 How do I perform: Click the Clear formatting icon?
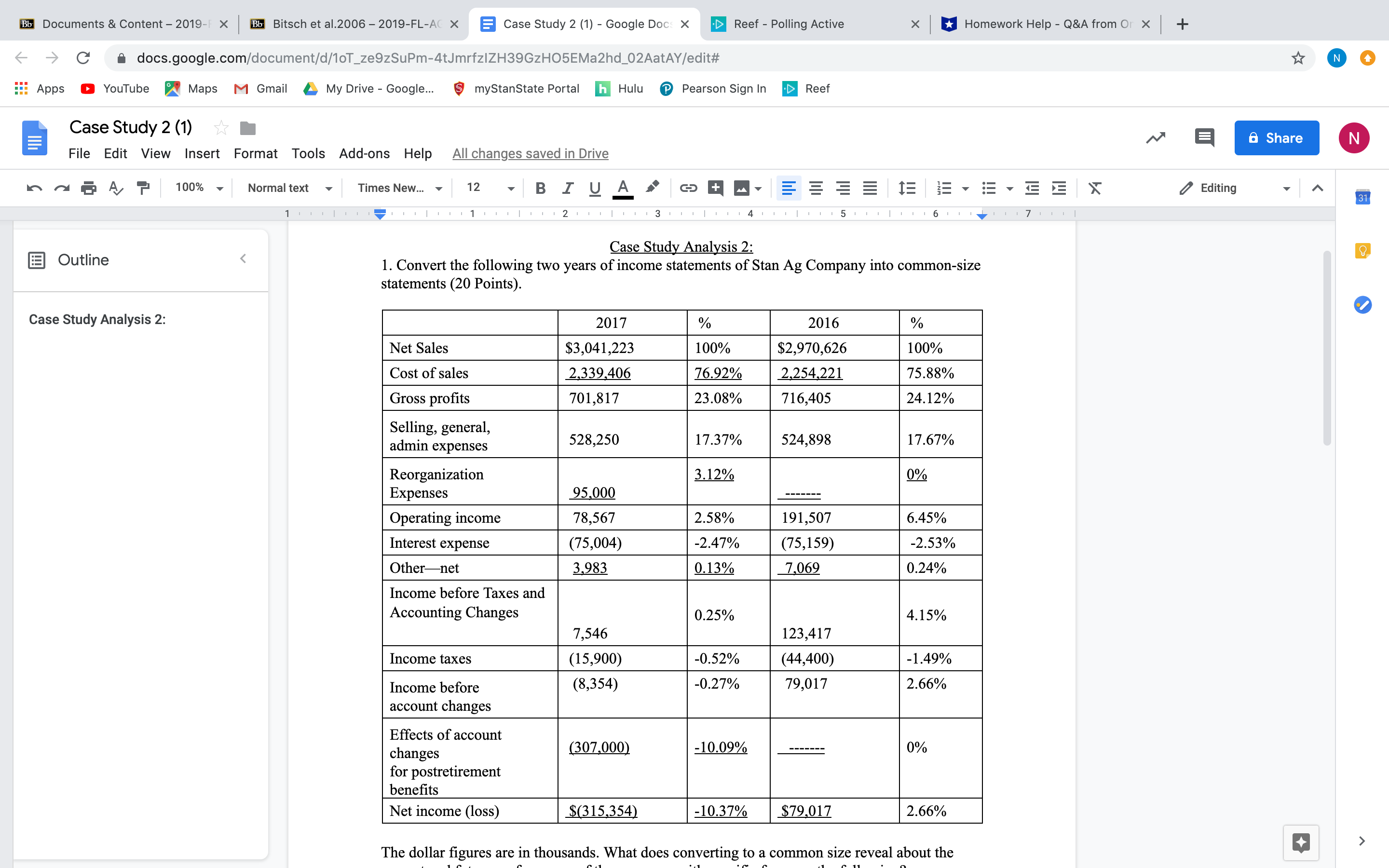click(1094, 188)
